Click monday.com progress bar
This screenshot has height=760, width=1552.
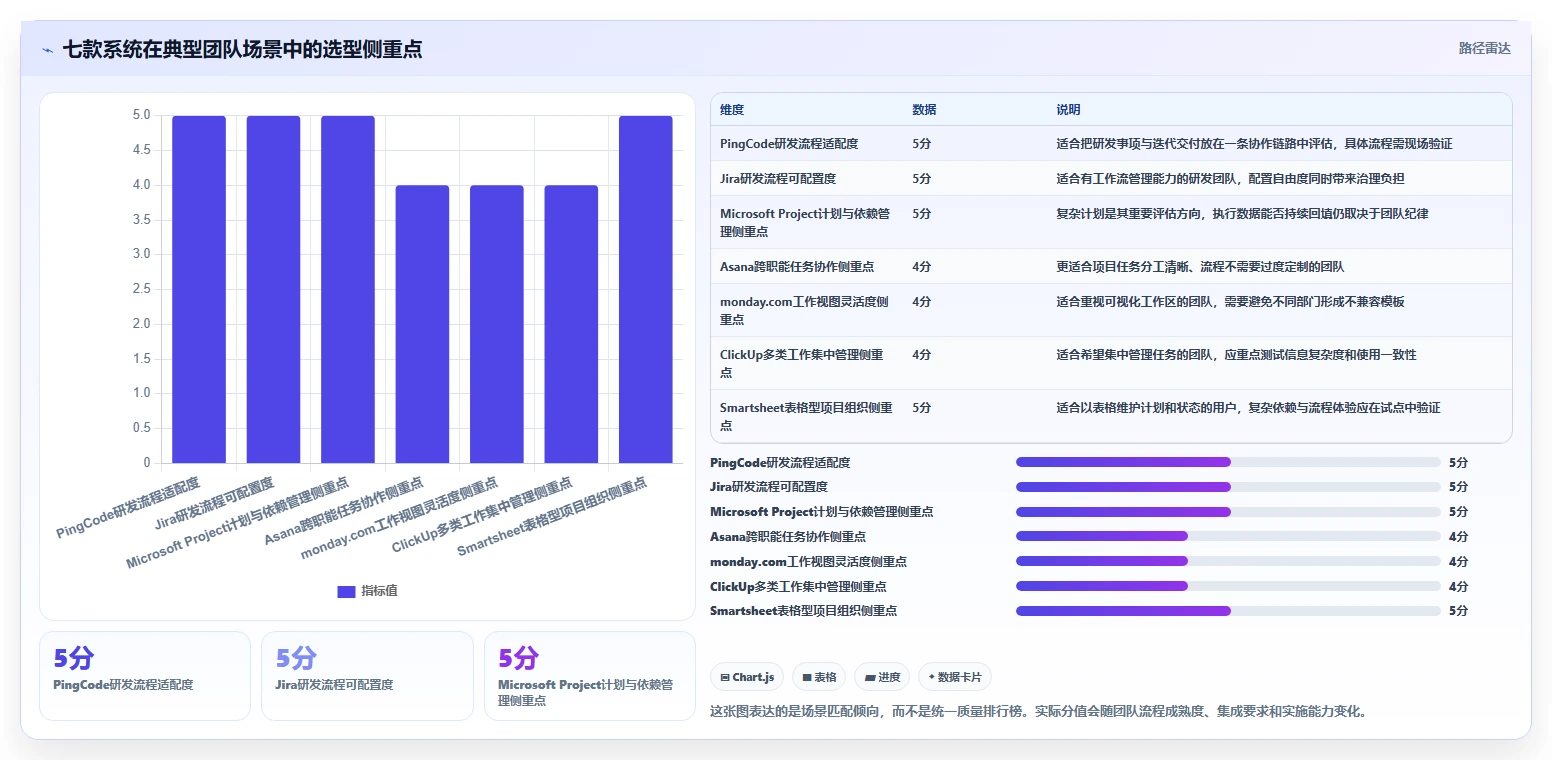(1228, 561)
